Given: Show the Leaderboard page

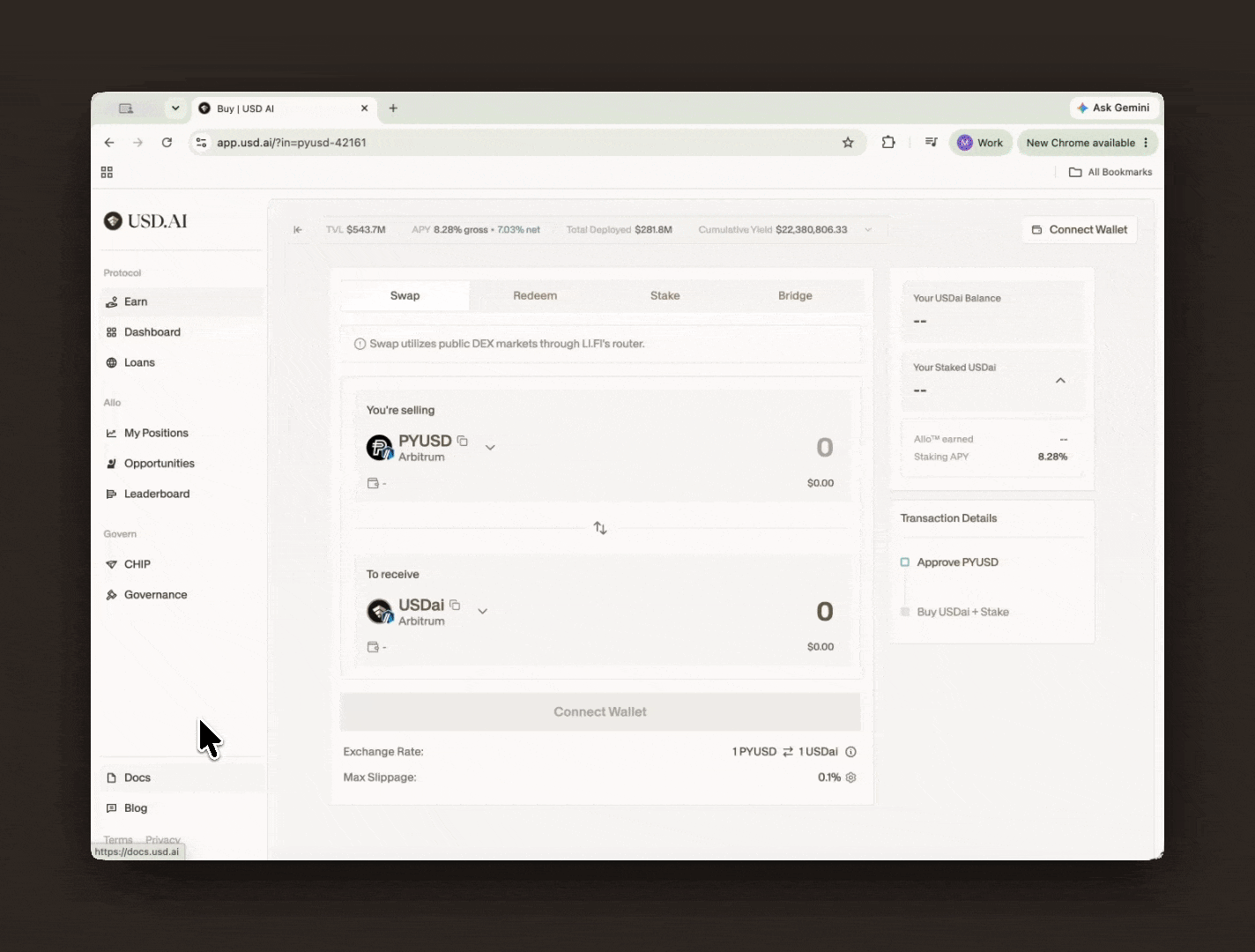Looking at the screenshot, I should coord(181,494).
